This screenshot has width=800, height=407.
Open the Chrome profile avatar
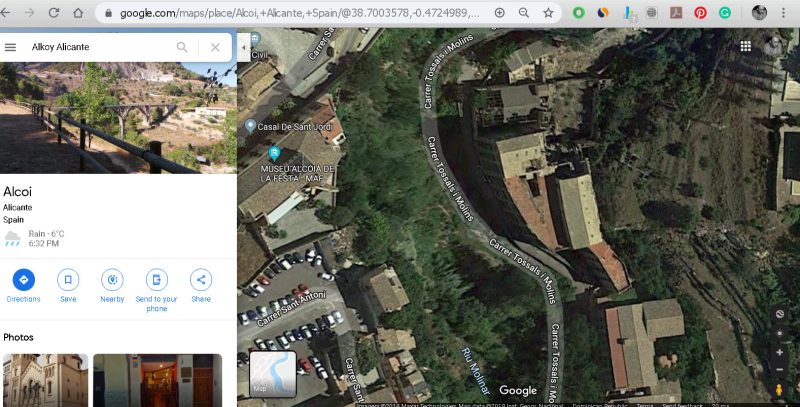(759, 13)
